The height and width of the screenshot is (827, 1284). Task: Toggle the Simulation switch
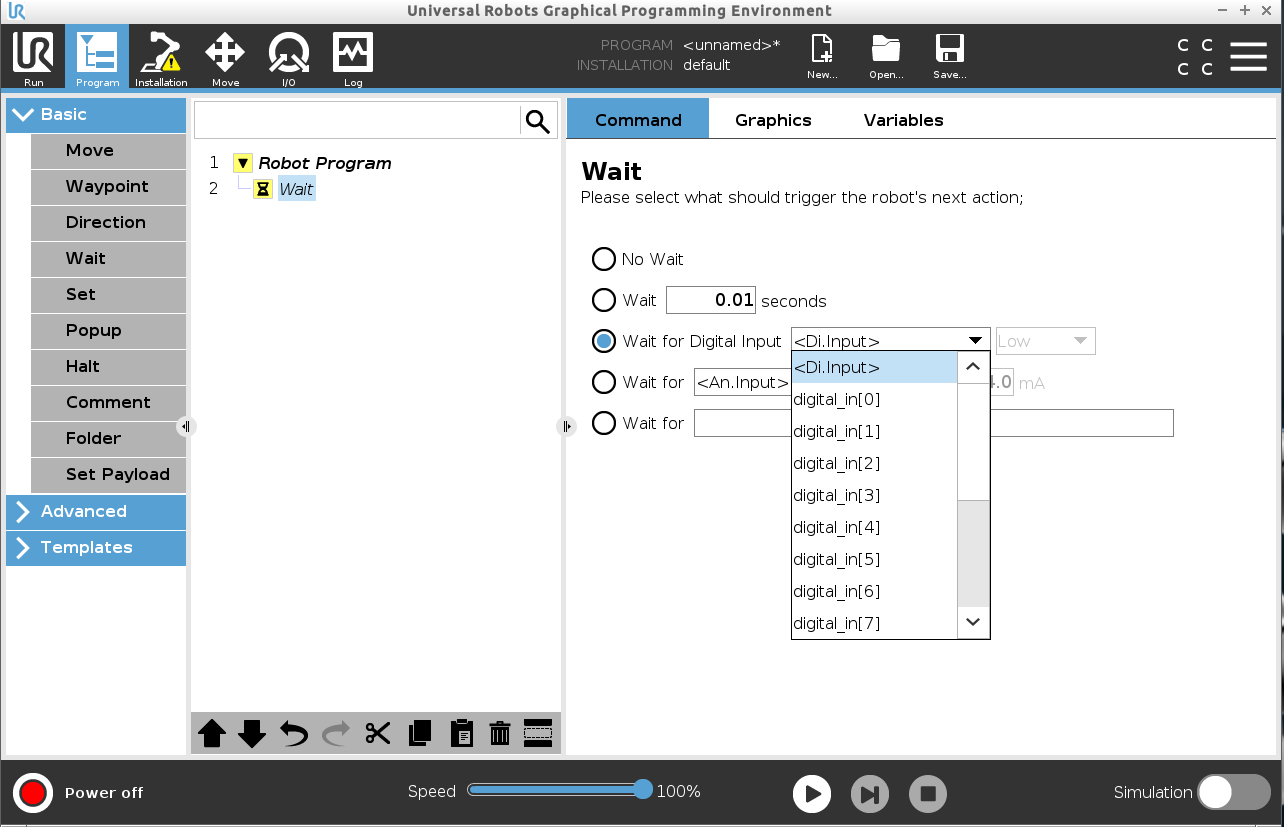1233,792
